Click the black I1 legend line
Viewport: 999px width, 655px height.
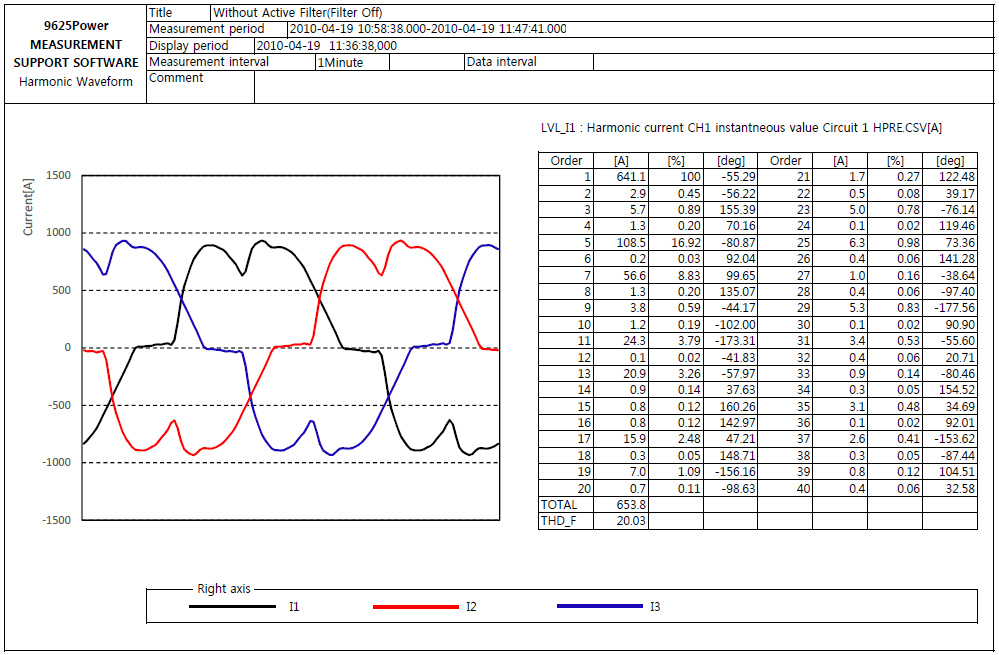pos(232,606)
